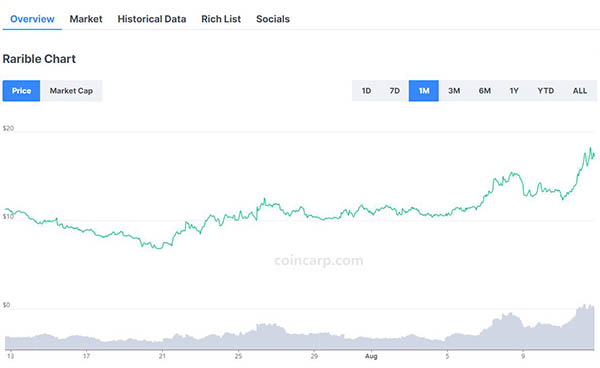Screen dimensions: 600x368
Task: Click the 21 date axis label
Action: pos(162,356)
